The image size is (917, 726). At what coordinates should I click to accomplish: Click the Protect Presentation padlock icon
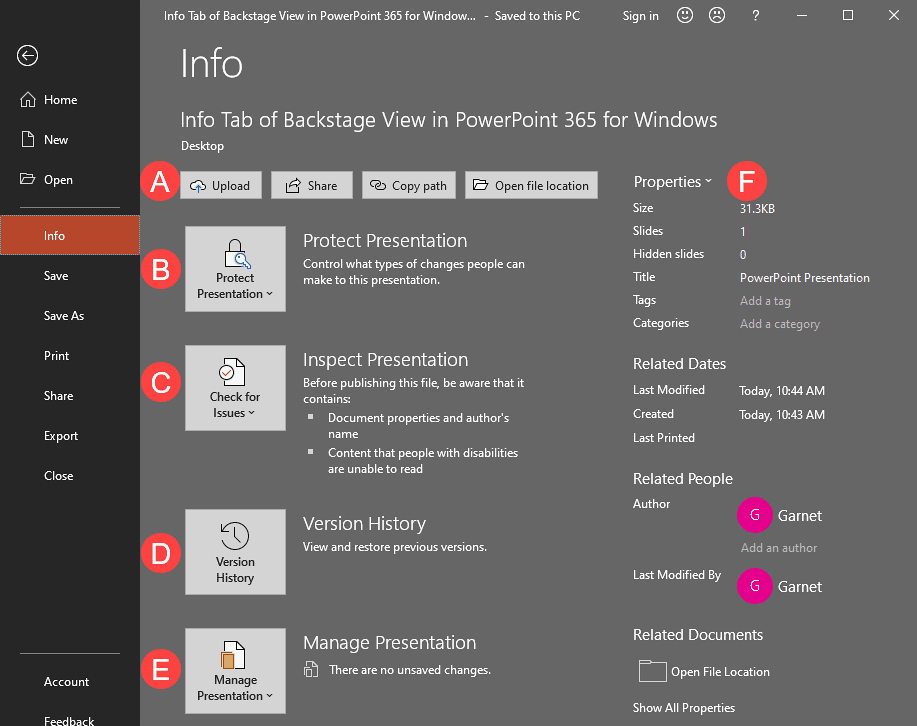[x=235, y=252]
